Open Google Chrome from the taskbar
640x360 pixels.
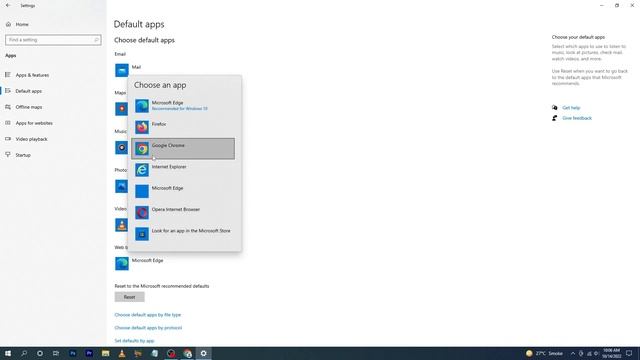(187, 353)
